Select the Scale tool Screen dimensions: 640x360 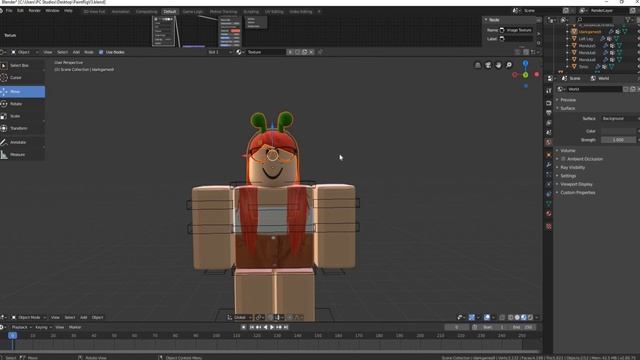(22, 116)
